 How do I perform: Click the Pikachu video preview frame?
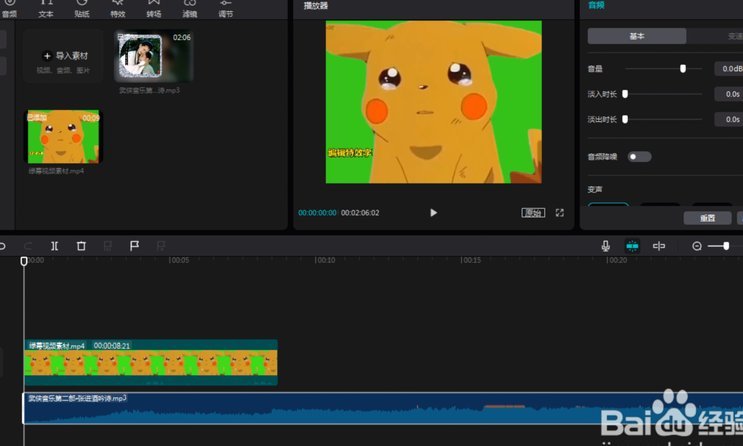pos(434,102)
